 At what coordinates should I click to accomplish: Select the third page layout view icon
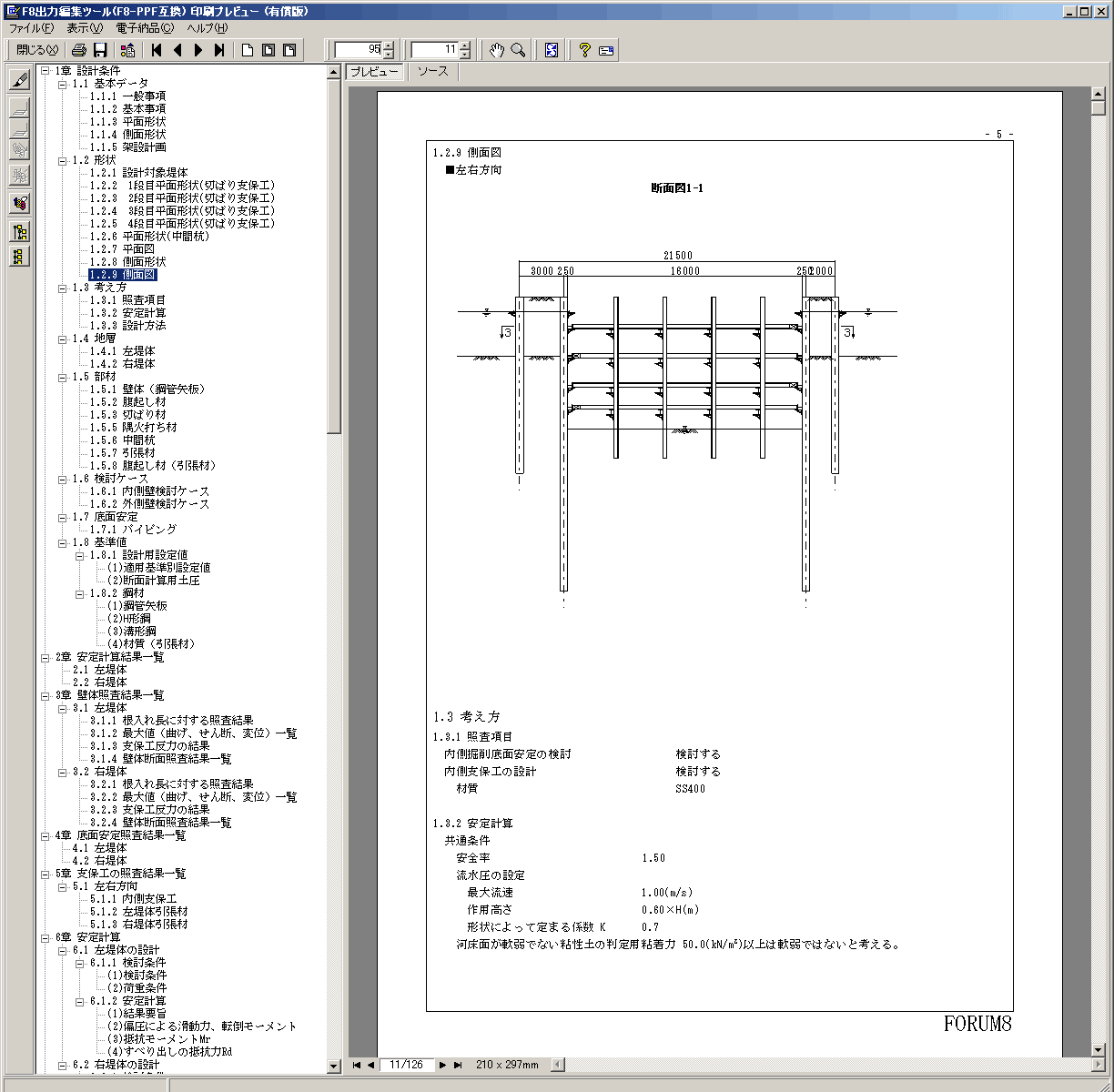coord(289,50)
